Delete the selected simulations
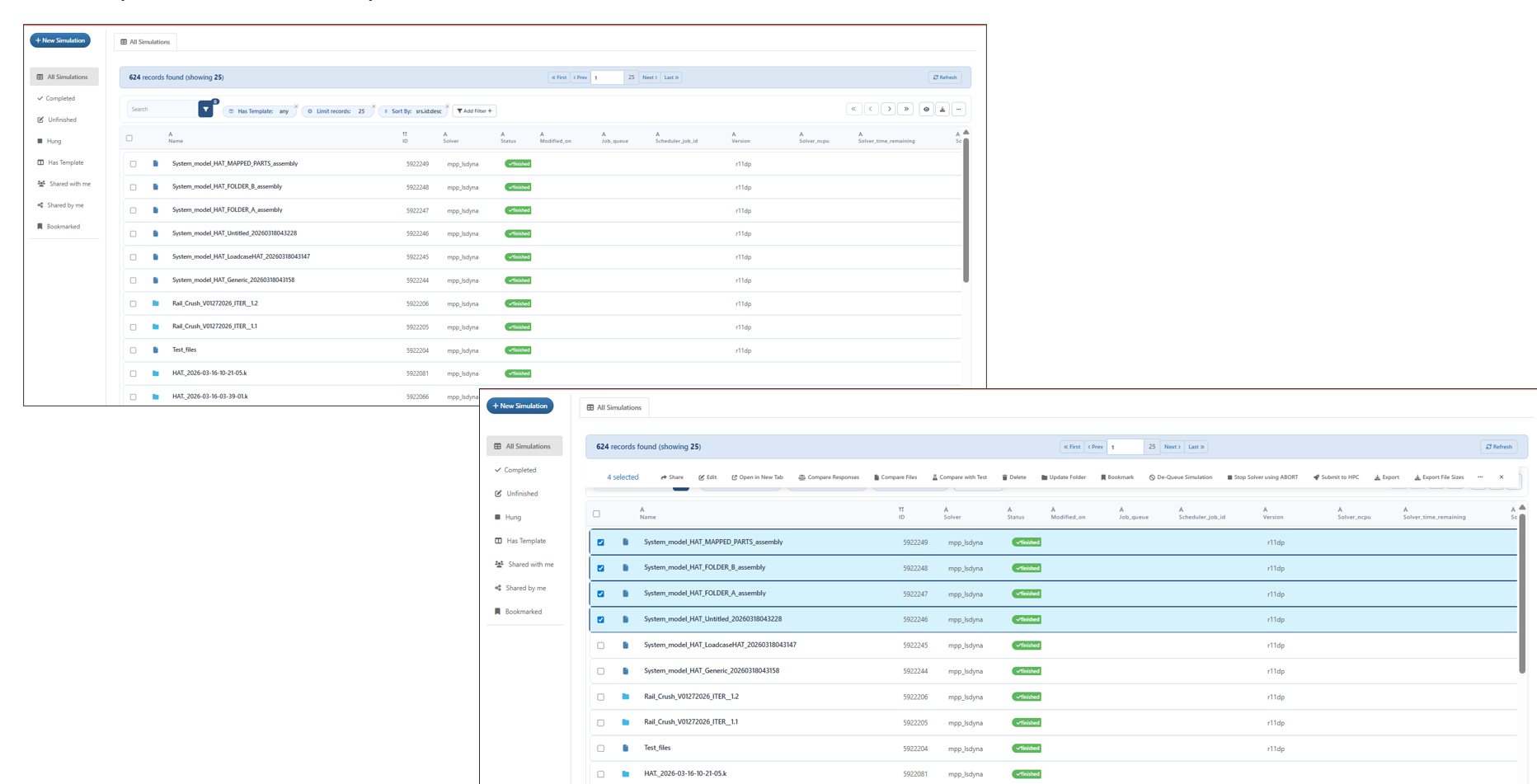 1014,477
